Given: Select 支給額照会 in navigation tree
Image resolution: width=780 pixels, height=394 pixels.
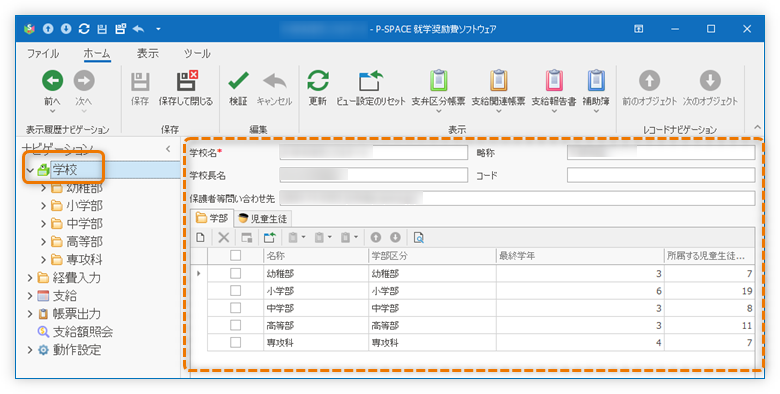Looking at the screenshot, I should [x=83, y=332].
